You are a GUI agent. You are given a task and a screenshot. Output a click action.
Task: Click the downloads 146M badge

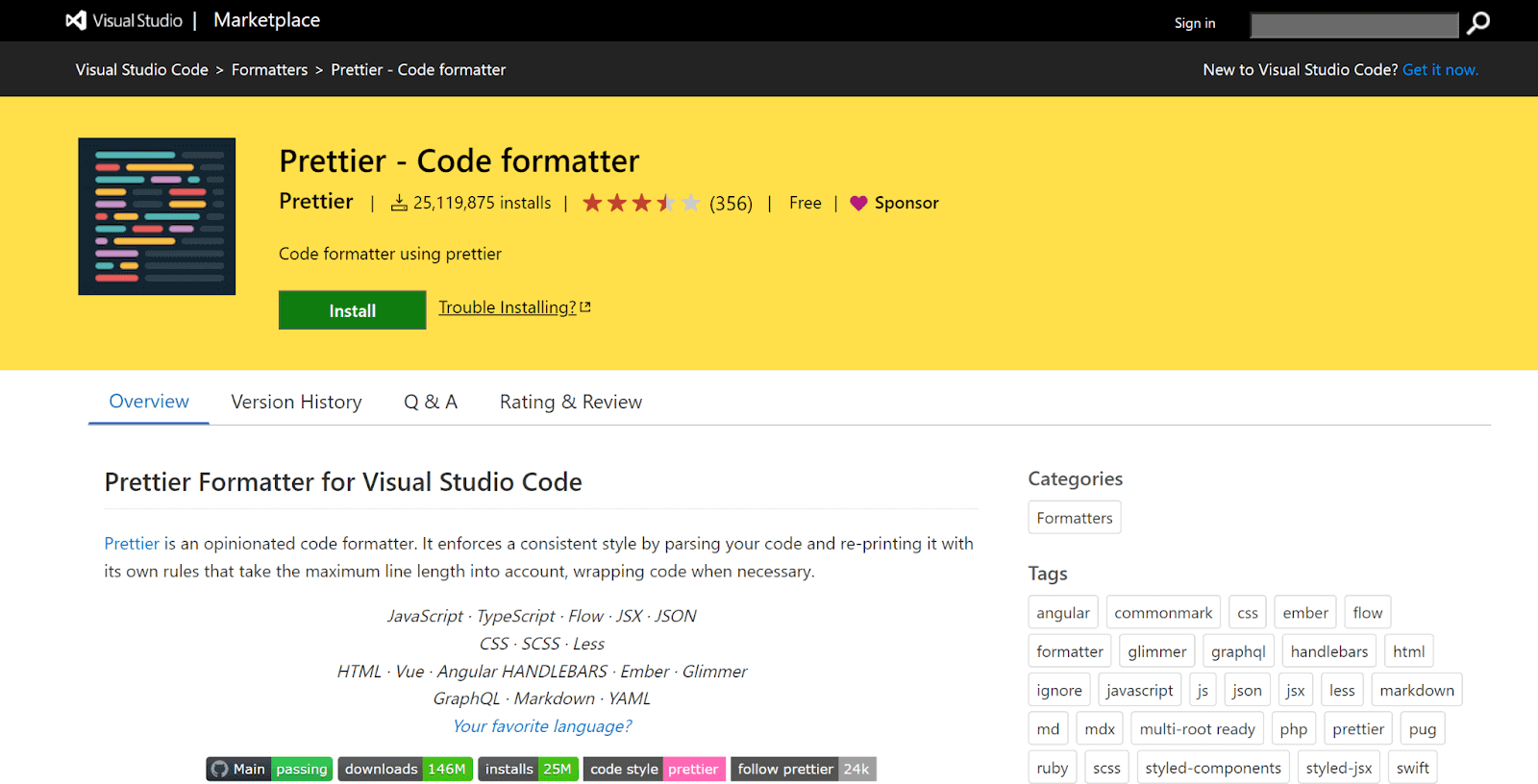[405, 769]
